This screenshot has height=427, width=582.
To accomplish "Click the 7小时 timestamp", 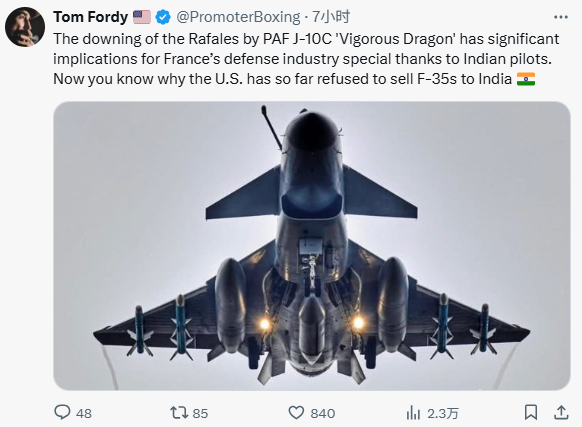I will pyautogui.click(x=331, y=17).
